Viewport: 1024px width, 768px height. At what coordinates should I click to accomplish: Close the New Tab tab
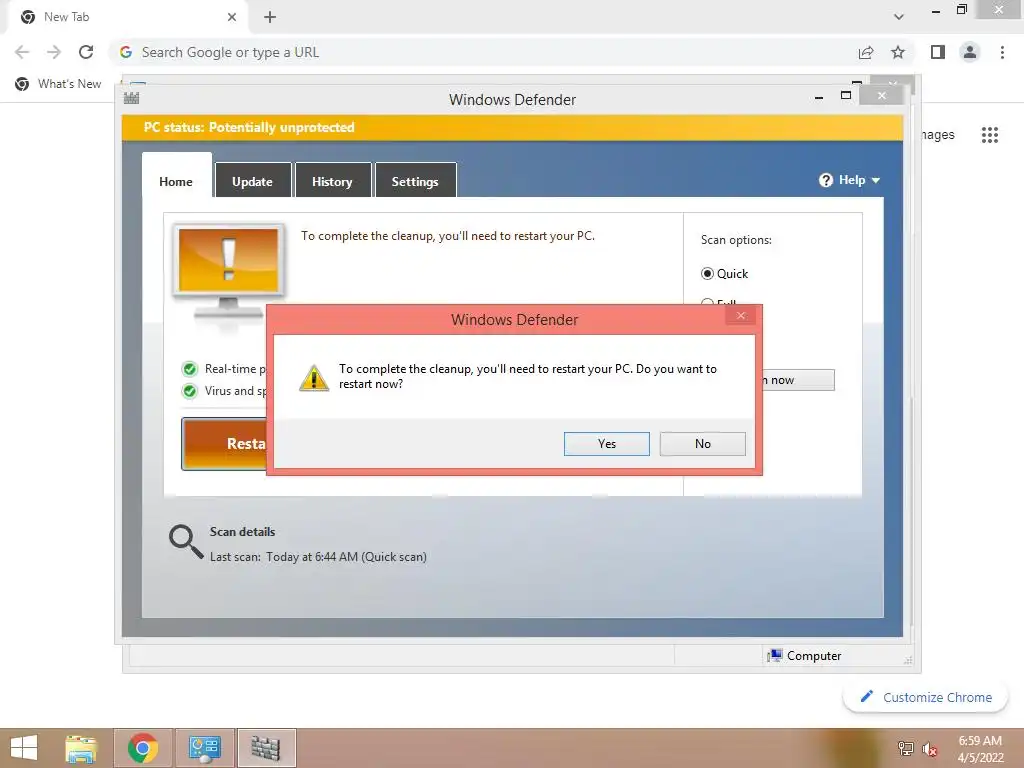click(x=232, y=17)
